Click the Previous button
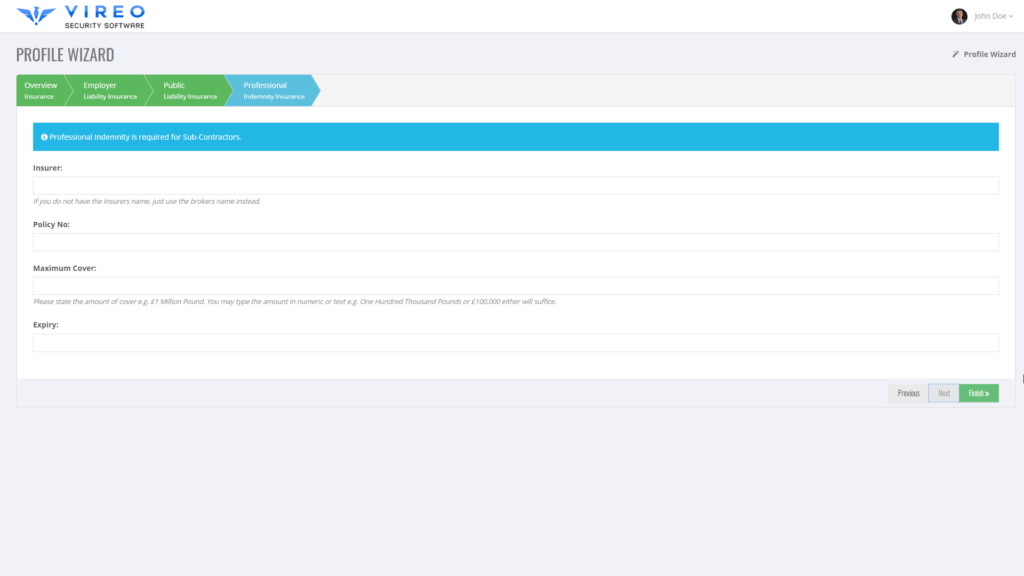 tap(908, 392)
